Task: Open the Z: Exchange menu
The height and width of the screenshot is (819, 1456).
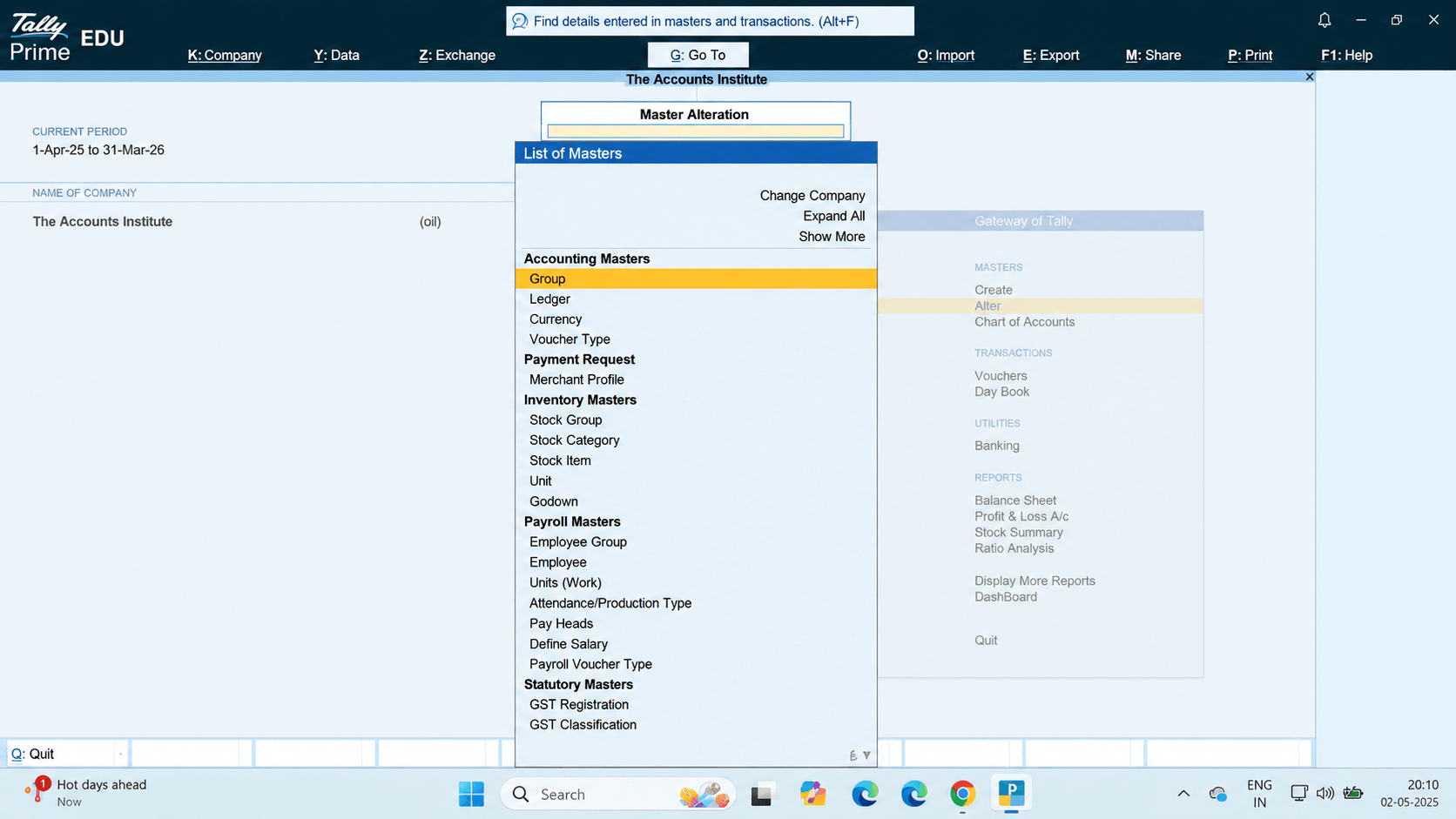Action: 457,55
